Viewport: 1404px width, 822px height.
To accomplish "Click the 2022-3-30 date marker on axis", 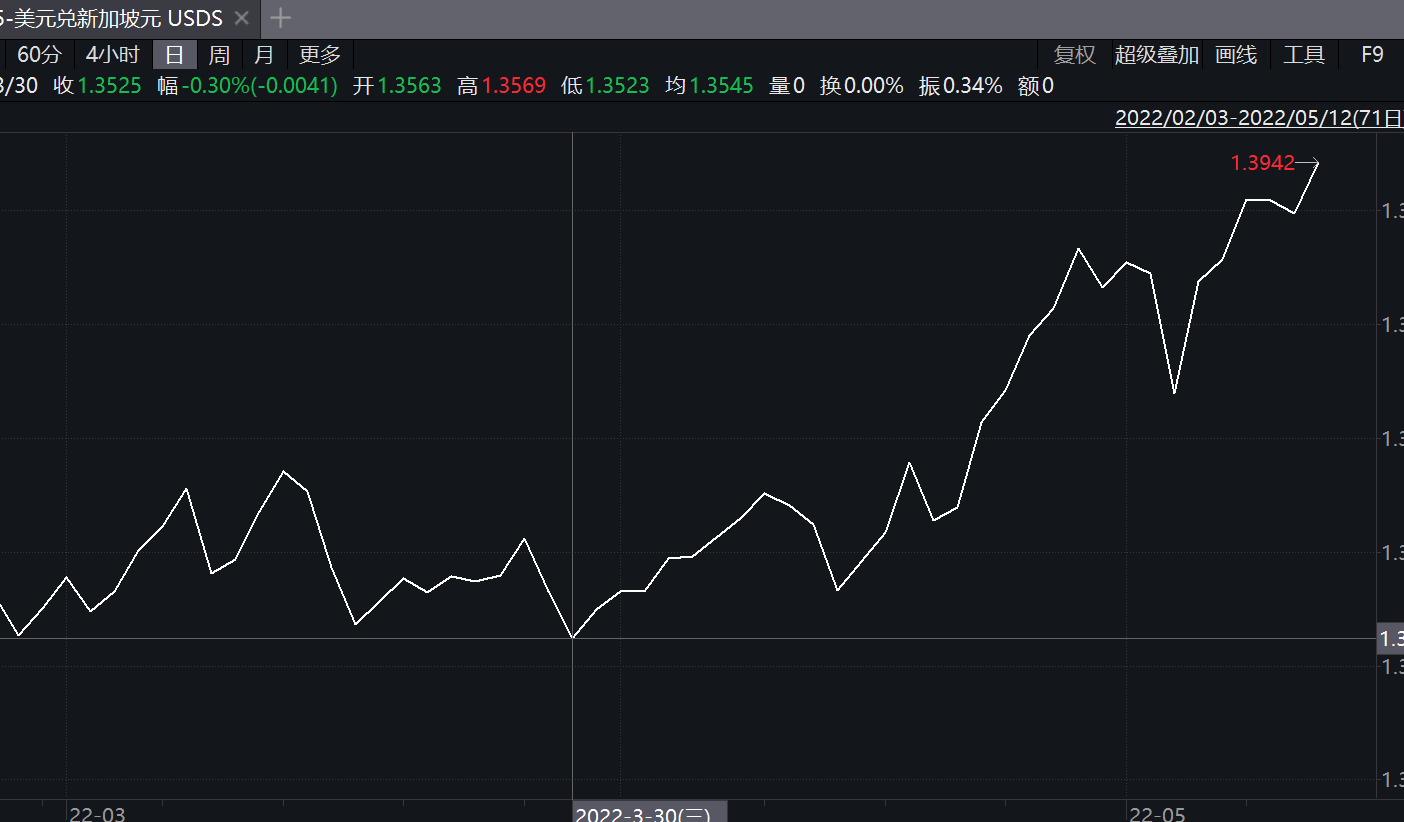I will pos(650,812).
